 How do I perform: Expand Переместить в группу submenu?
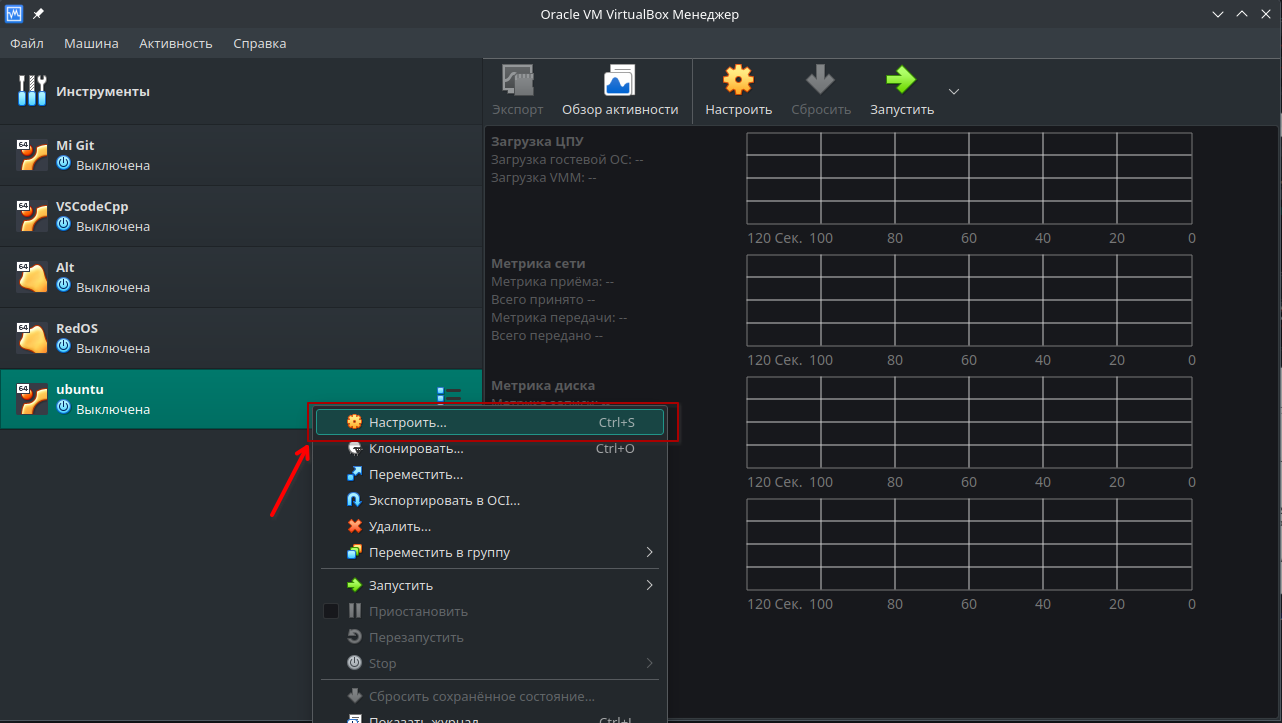click(649, 553)
